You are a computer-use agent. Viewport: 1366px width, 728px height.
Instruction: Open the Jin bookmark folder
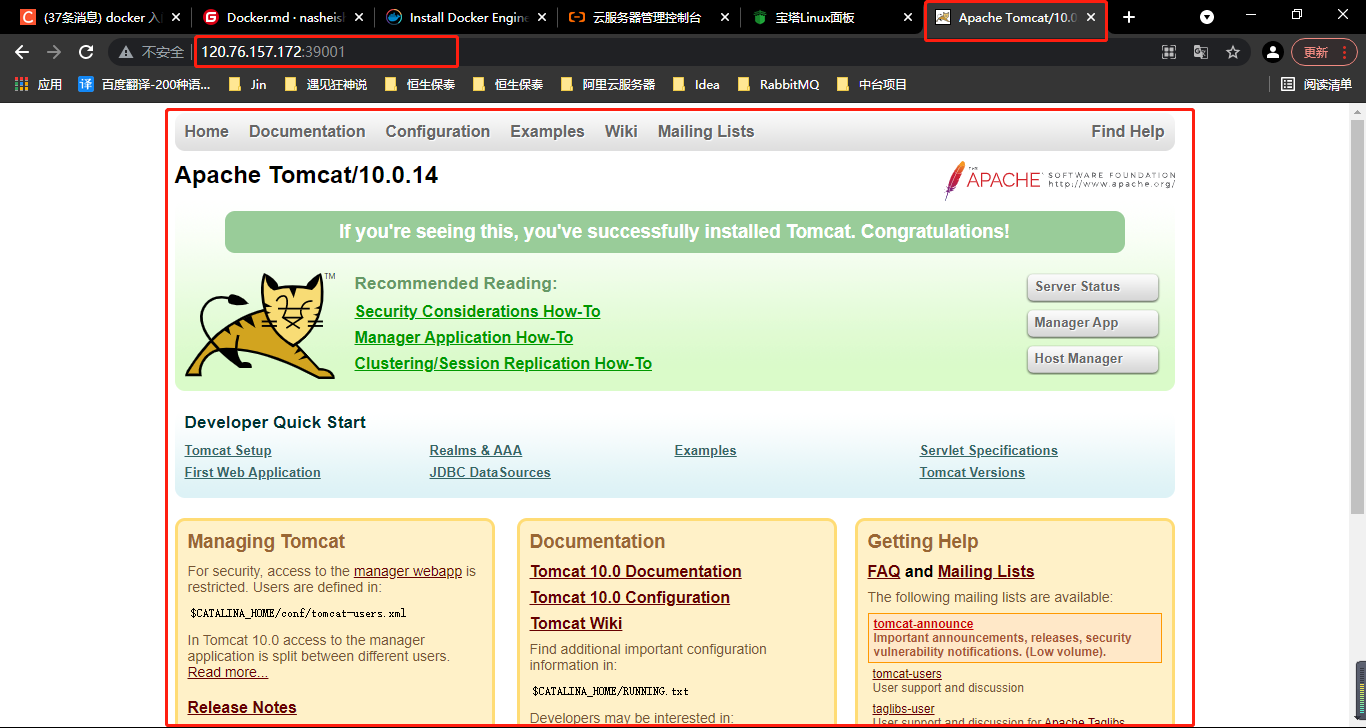click(x=248, y=84)
